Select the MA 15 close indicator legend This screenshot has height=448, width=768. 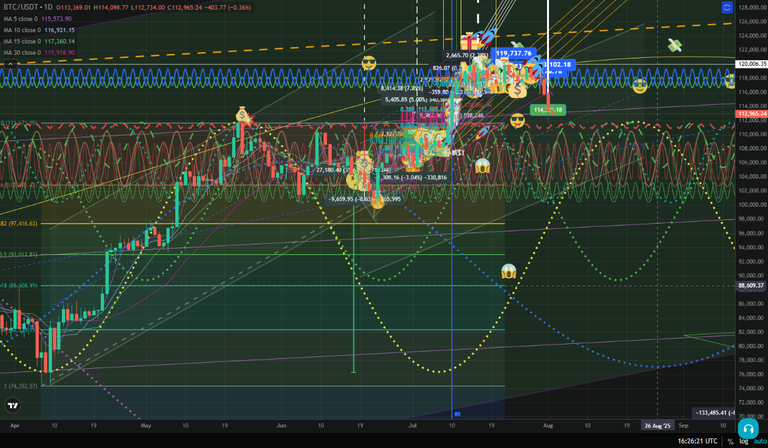tap(39, 41)
